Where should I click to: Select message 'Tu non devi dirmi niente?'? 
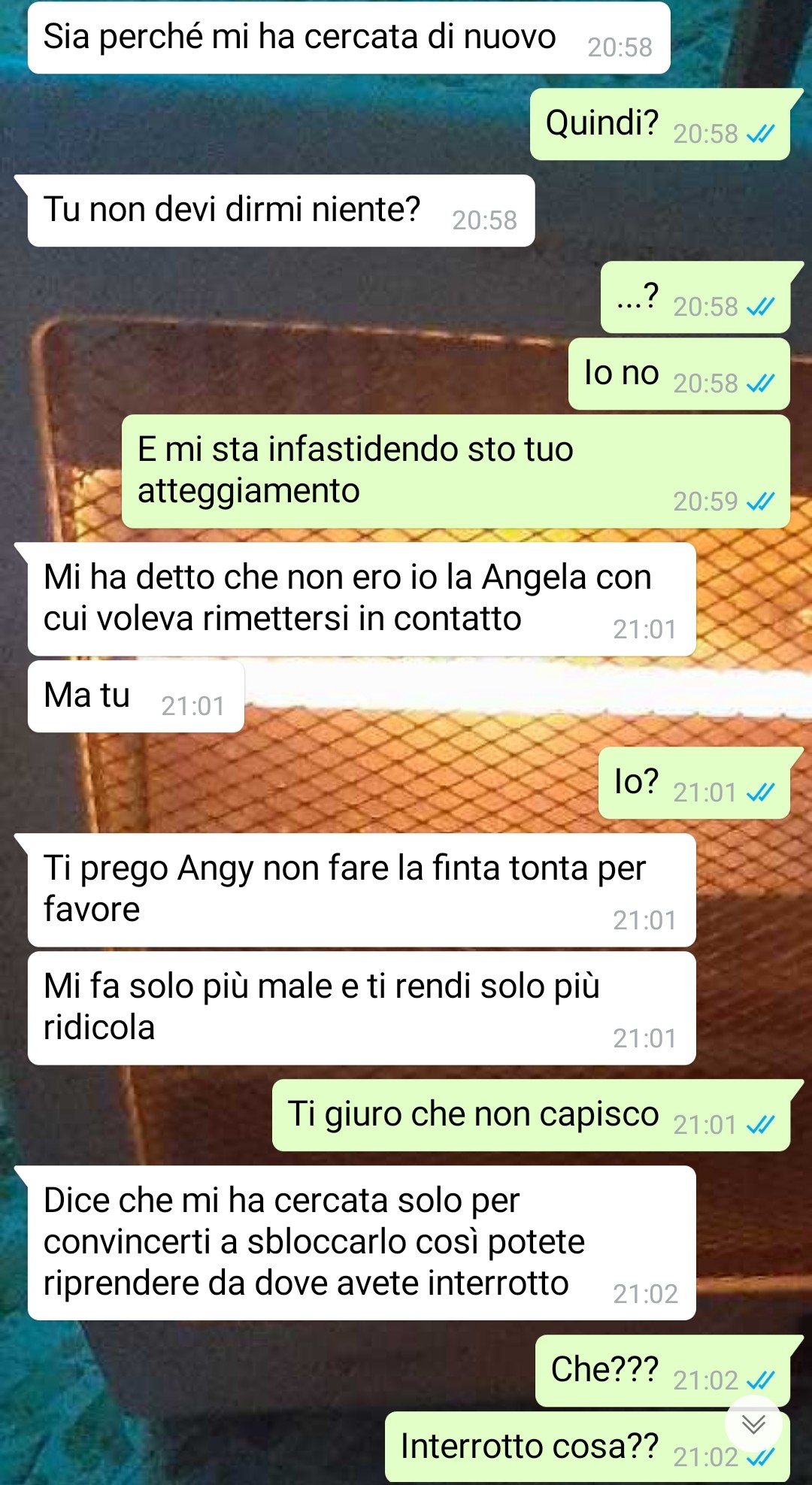[281, 211]
